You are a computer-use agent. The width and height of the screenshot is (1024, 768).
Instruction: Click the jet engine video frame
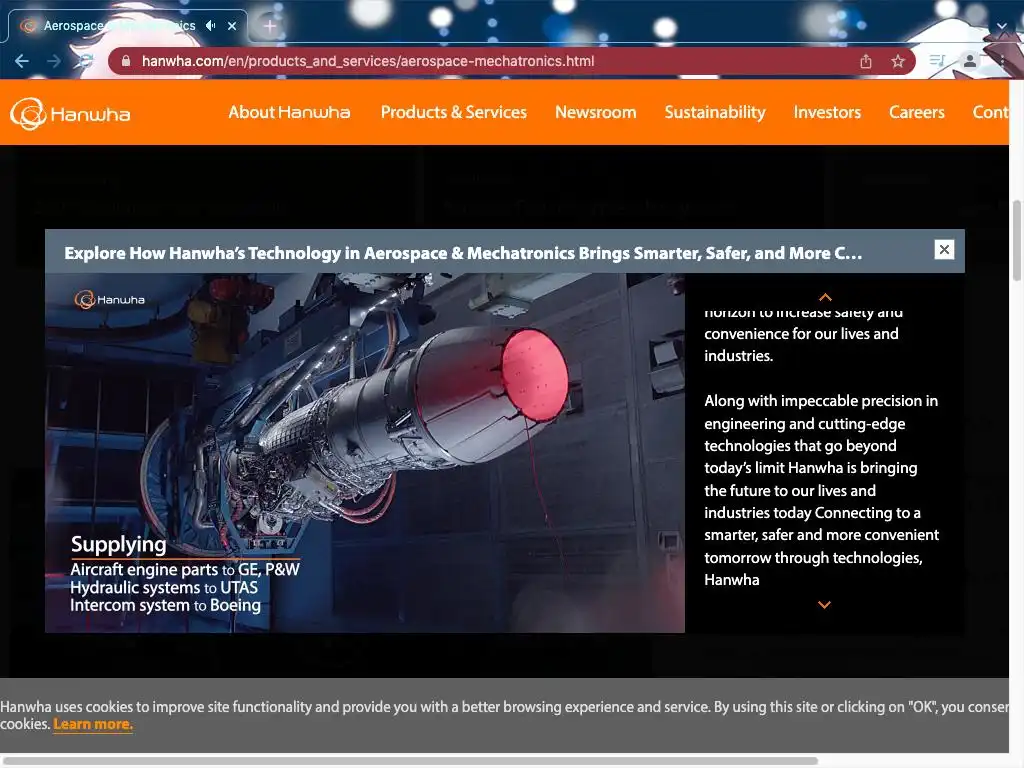click(x=364, y=453)
